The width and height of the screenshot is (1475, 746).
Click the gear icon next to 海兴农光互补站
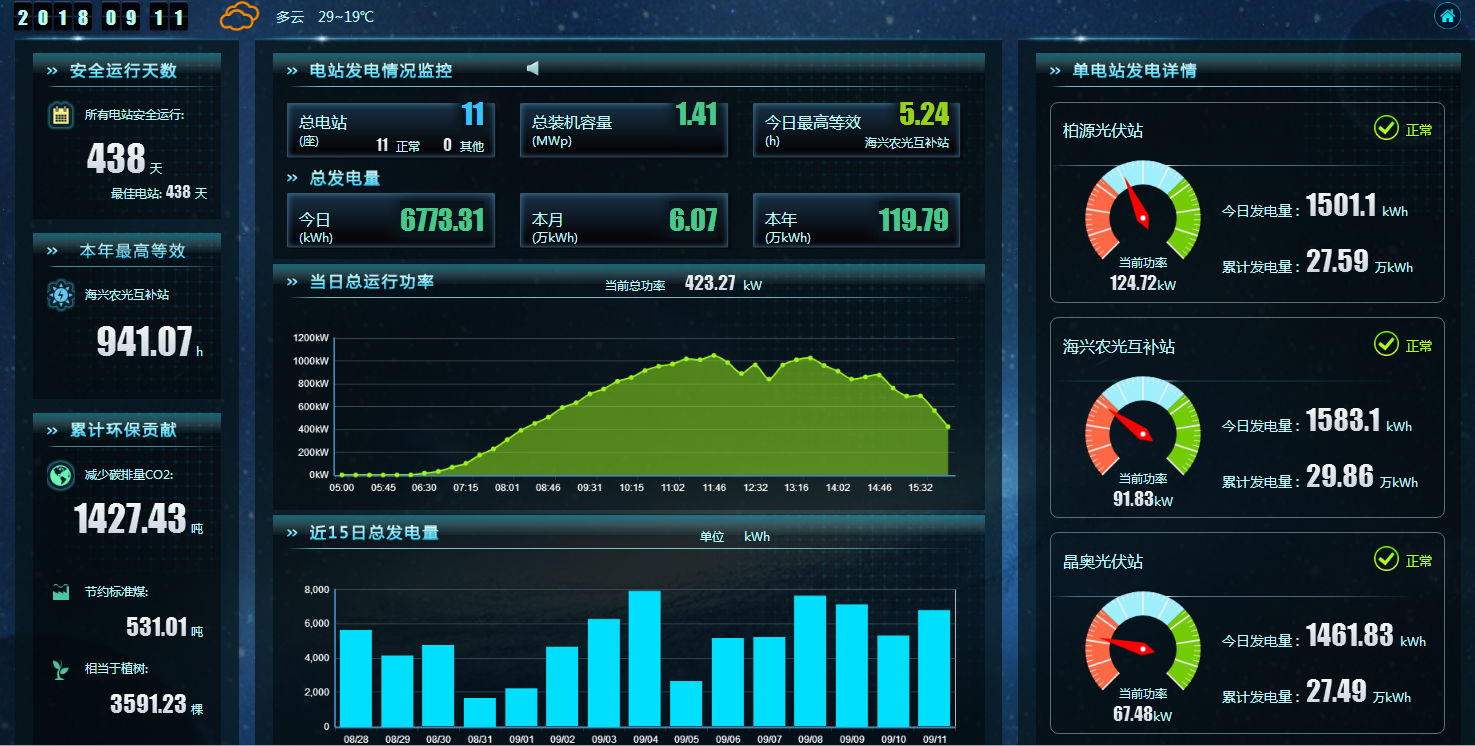[x=61, y=295]
